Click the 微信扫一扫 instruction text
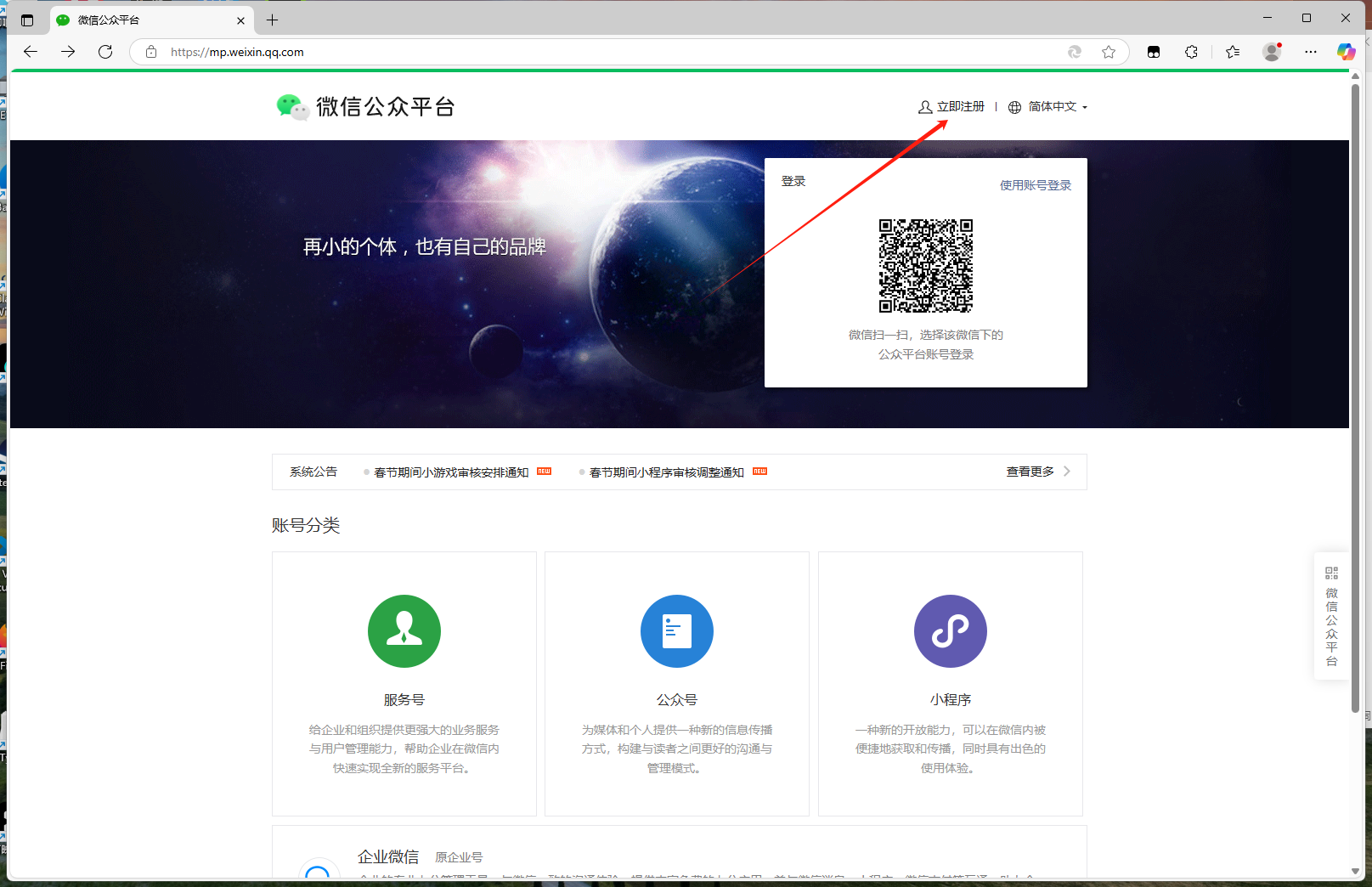Image resolution: width=1372 pixels, height=887 pixels. coord(926,344)
